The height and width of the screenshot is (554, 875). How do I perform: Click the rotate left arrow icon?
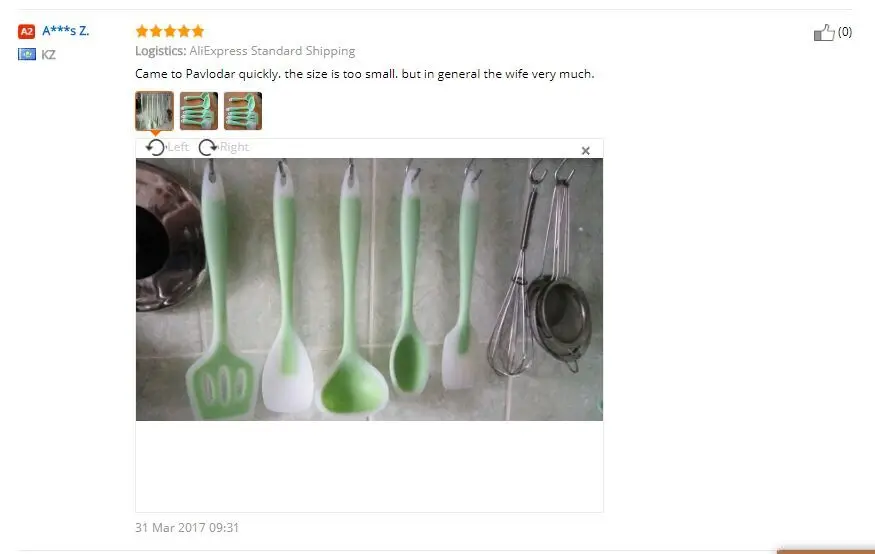click(155, 147)
